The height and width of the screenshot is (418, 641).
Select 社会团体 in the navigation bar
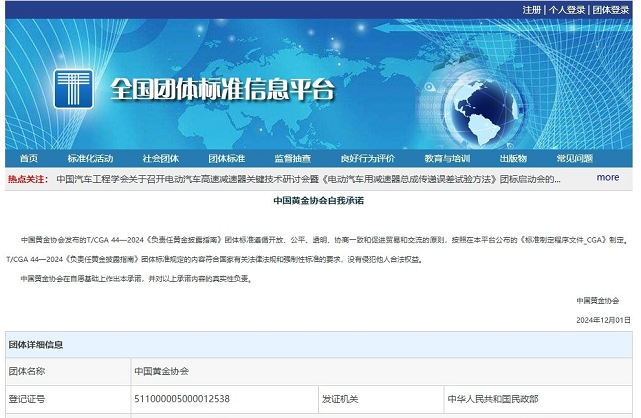(160, 158)
